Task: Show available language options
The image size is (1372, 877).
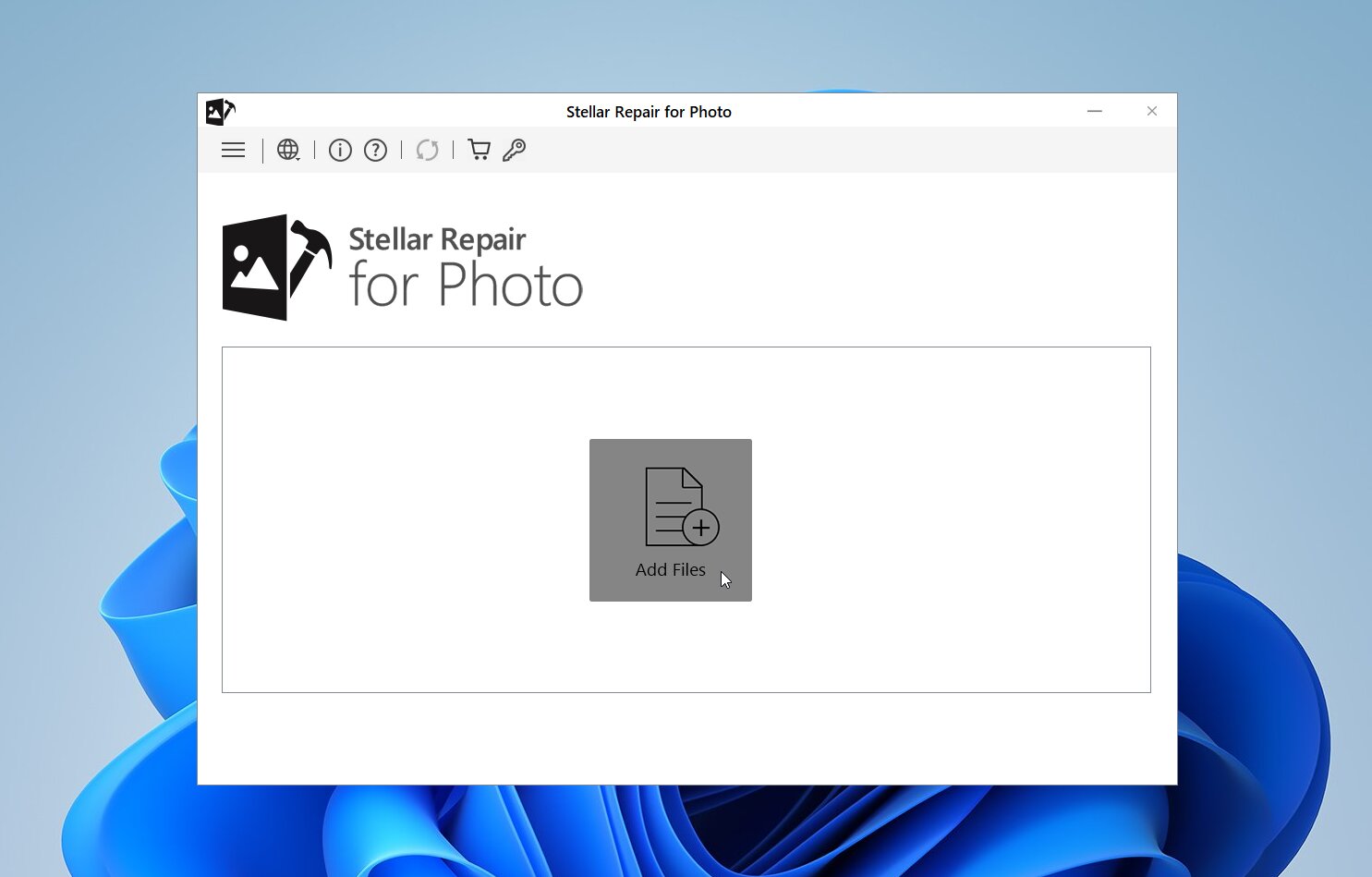Action: click(x=288, y=149)
